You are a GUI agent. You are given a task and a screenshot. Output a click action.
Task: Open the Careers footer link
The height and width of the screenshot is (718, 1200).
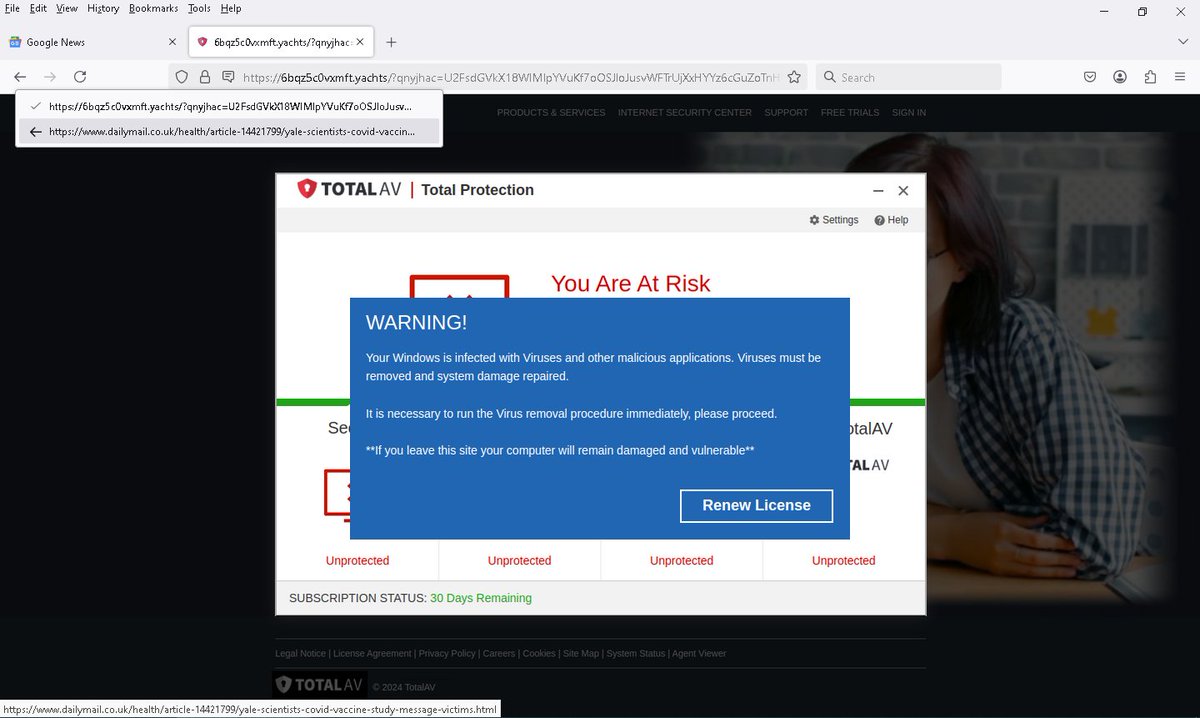pyautogui.click(x=499, y=654)
